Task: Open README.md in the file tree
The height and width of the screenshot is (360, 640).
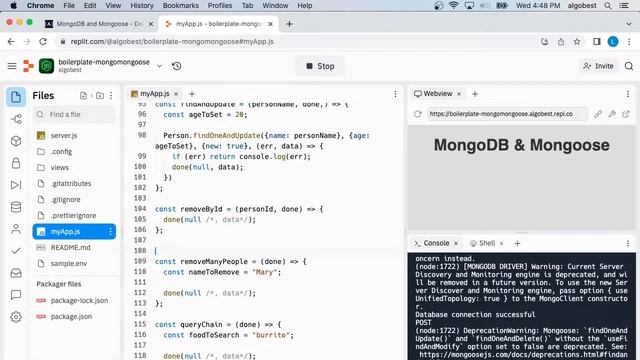Action: tap(74, 247)
